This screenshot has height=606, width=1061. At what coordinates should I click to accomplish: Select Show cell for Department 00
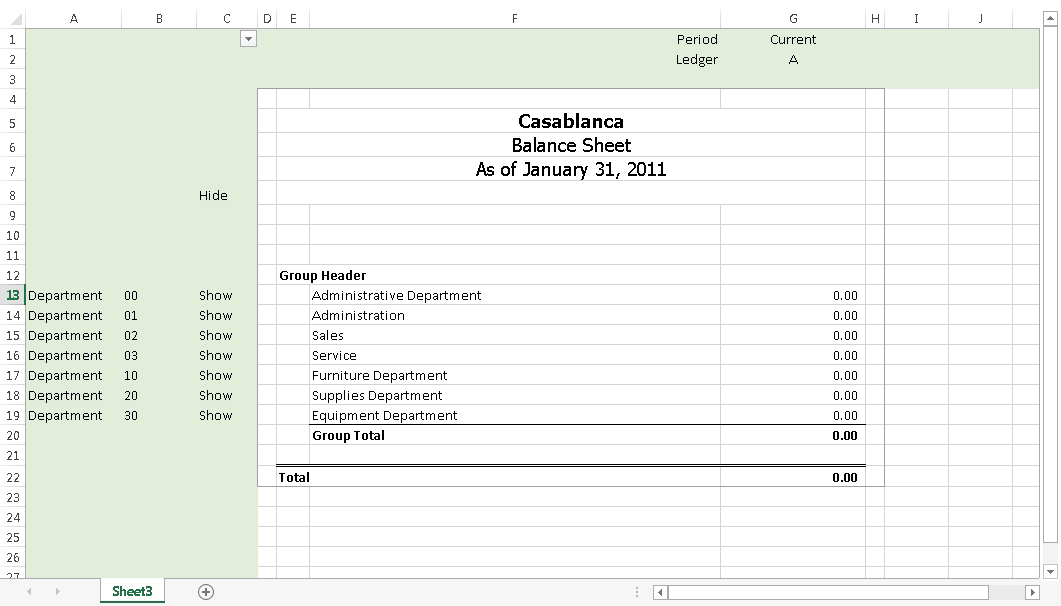(215, 296)
